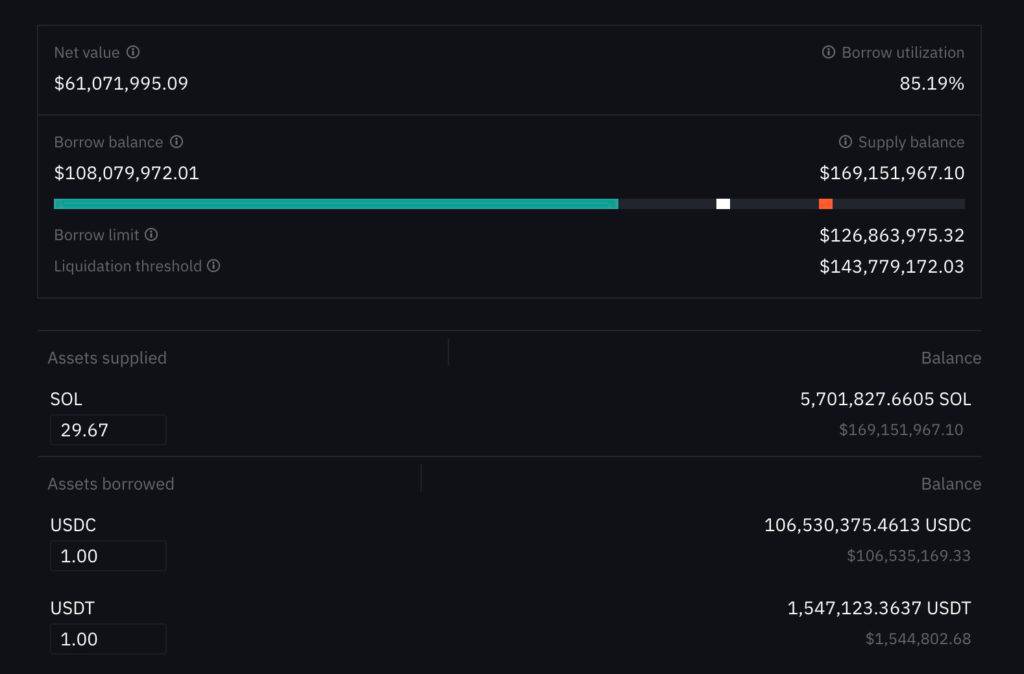Click the info icon beside Net value
The height and width of the screenshot is (674, 1024).
[133, 52]
